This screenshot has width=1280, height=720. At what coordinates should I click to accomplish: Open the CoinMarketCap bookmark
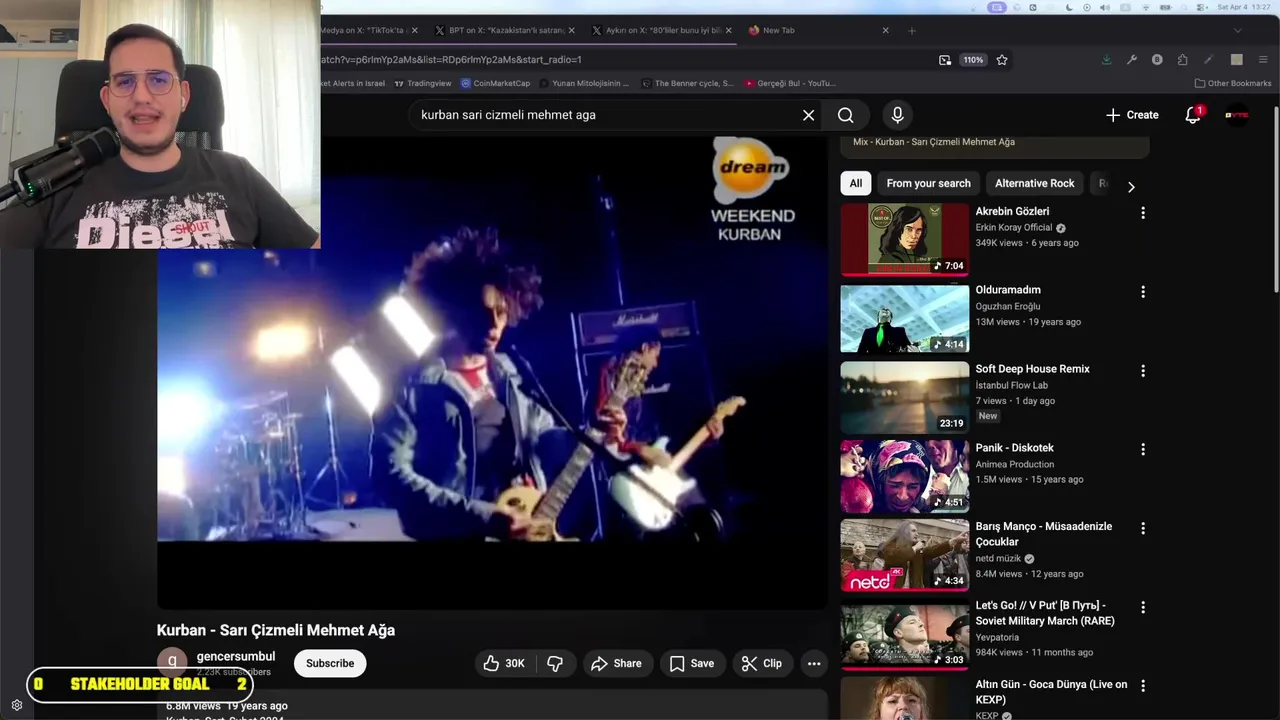496,83
